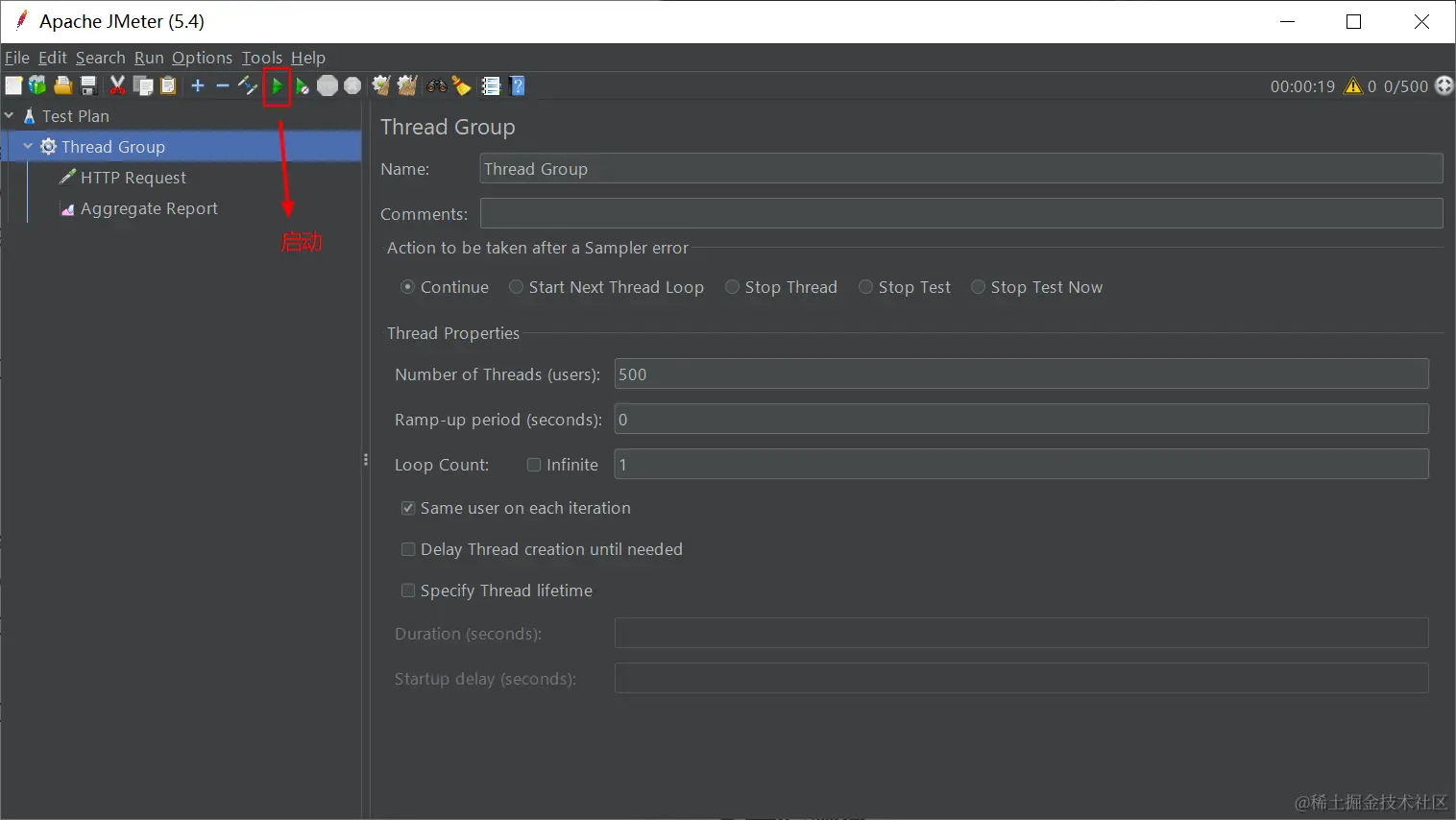
Task: Select the Continue radio button
Action: point(407,287)
